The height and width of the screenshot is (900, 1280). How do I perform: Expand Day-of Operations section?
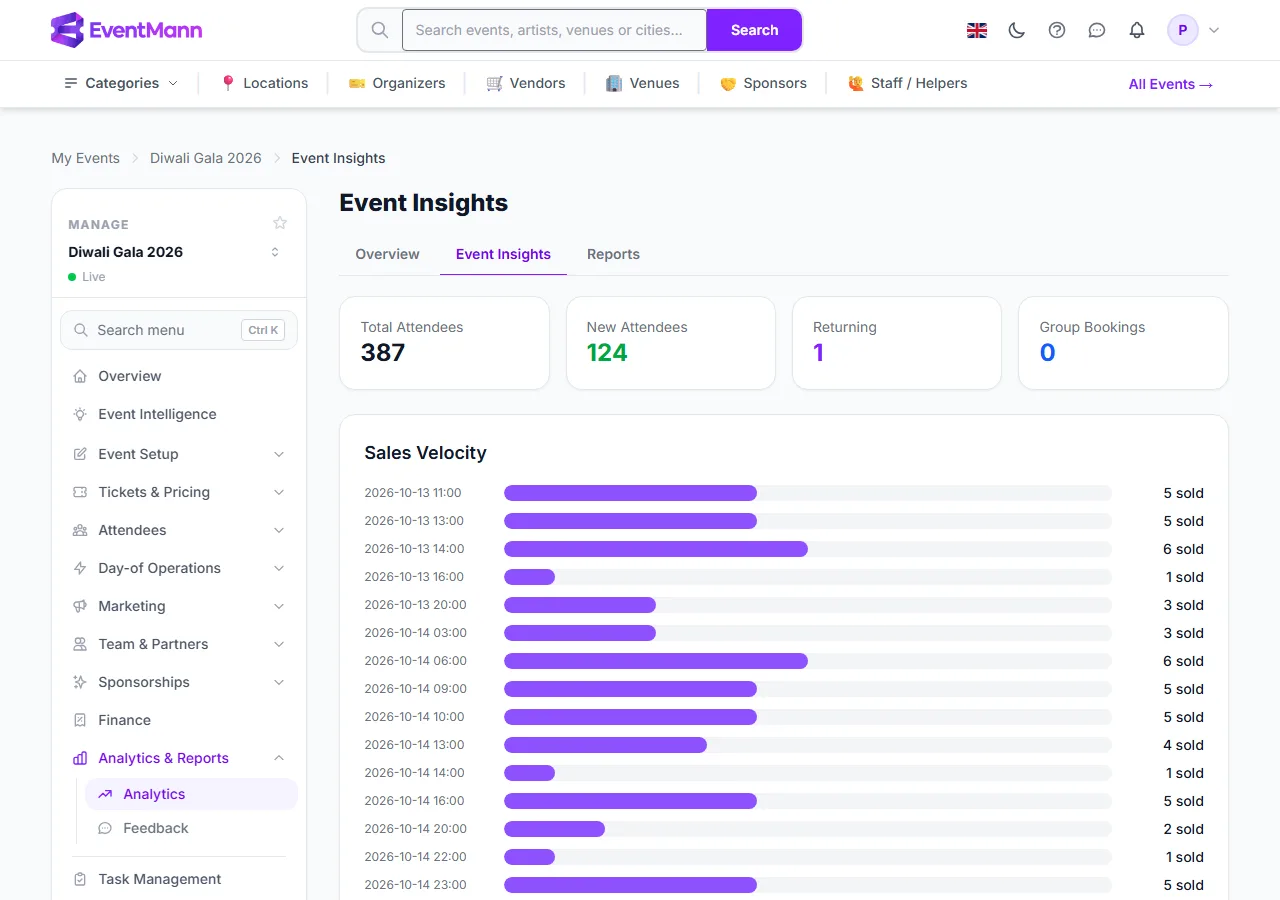(x=179, y=568)
